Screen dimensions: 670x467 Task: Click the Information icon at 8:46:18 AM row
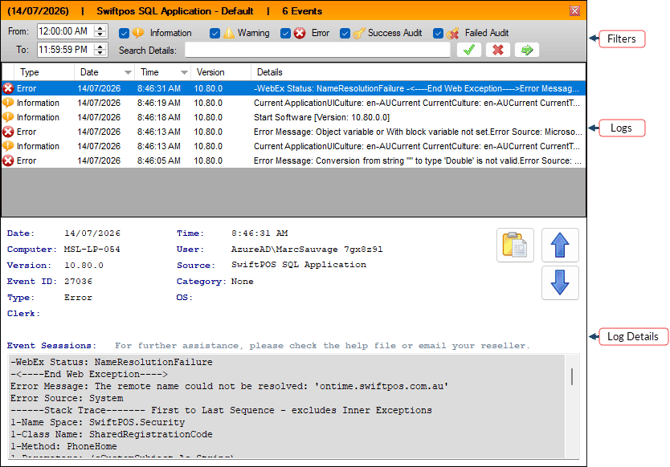tap(8, 117)
